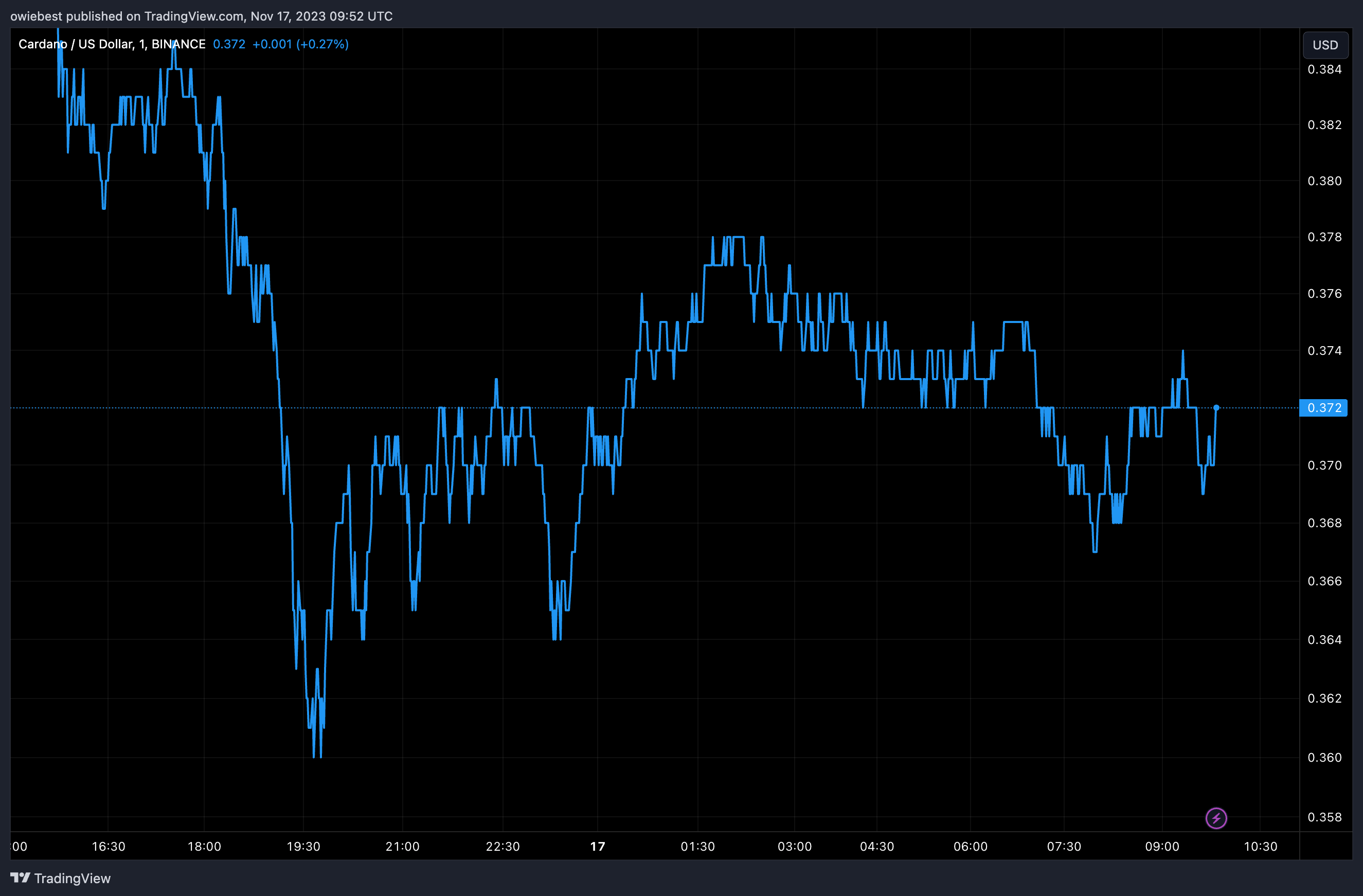Click the 22:30 time axis label
1363x896 pixels.
click(x=503, y=846)
